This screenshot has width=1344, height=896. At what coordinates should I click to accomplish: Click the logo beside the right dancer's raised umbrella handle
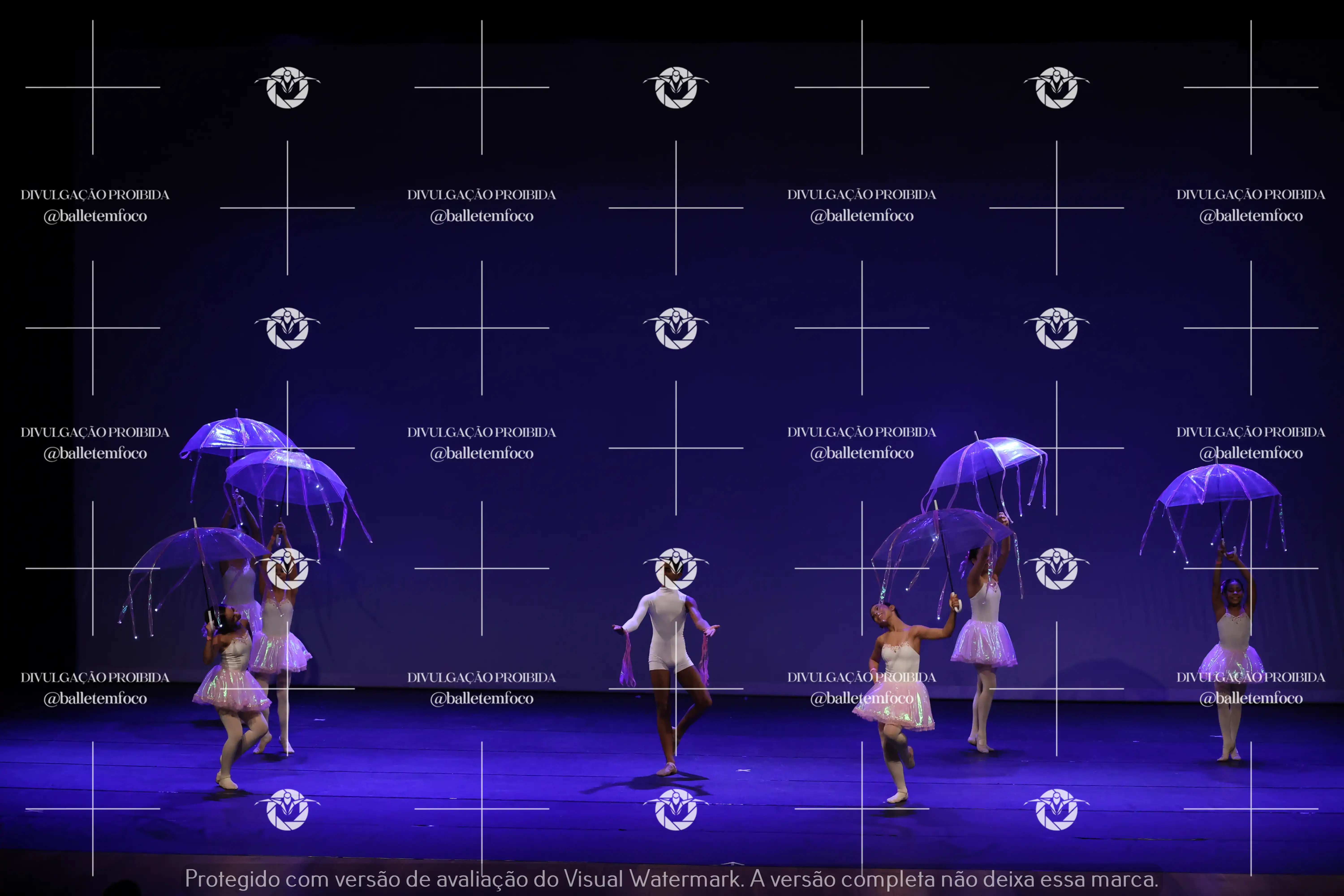click(1057, 569)
